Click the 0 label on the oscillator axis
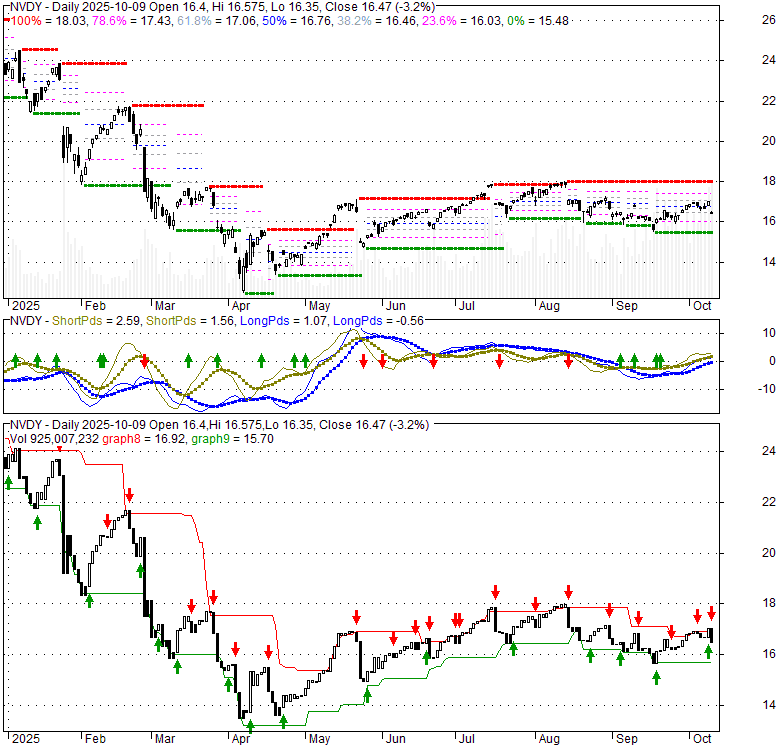 click(x=772, y=361)
